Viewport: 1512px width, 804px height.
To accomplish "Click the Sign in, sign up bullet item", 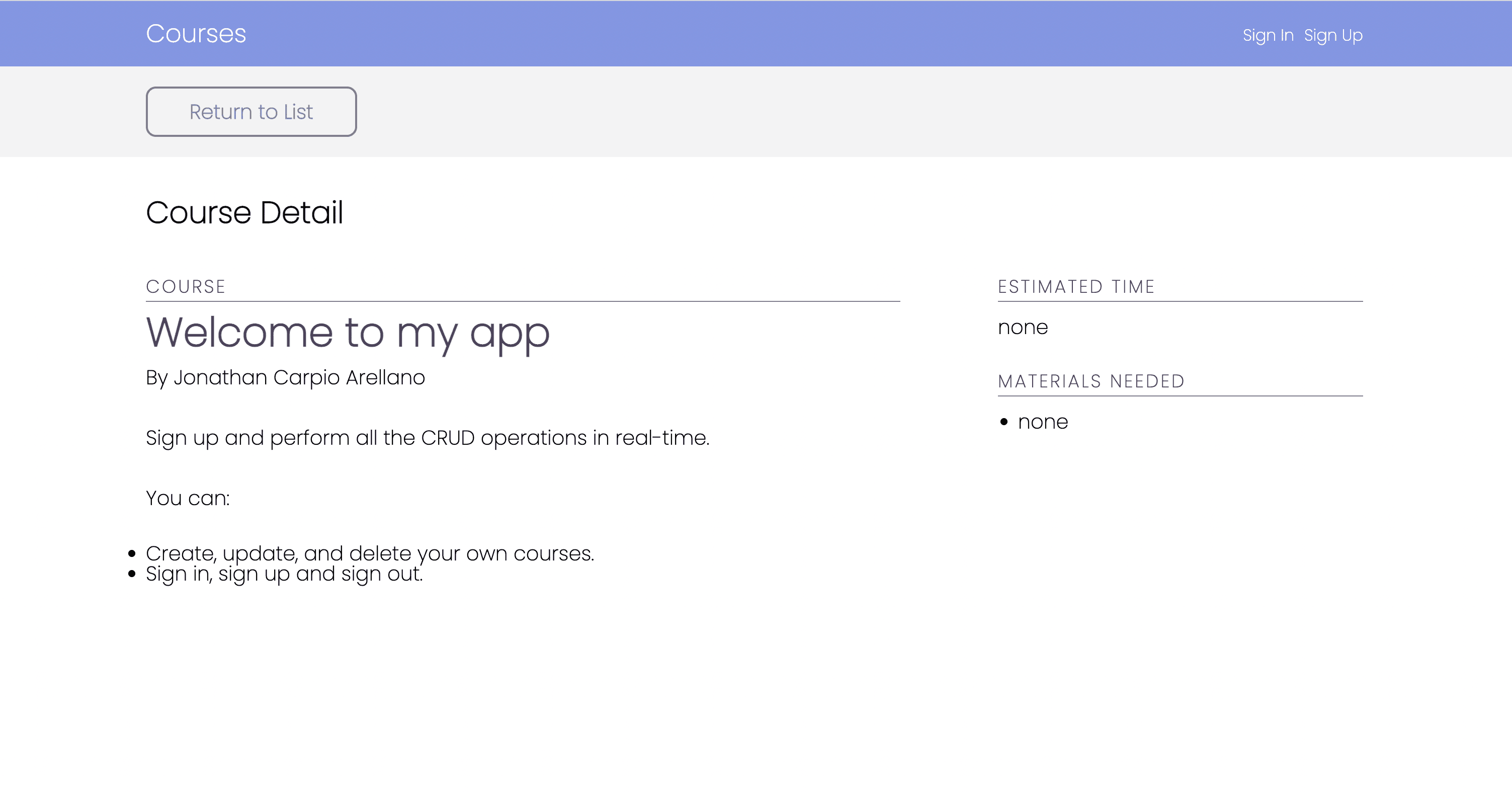I will point(284,574).
